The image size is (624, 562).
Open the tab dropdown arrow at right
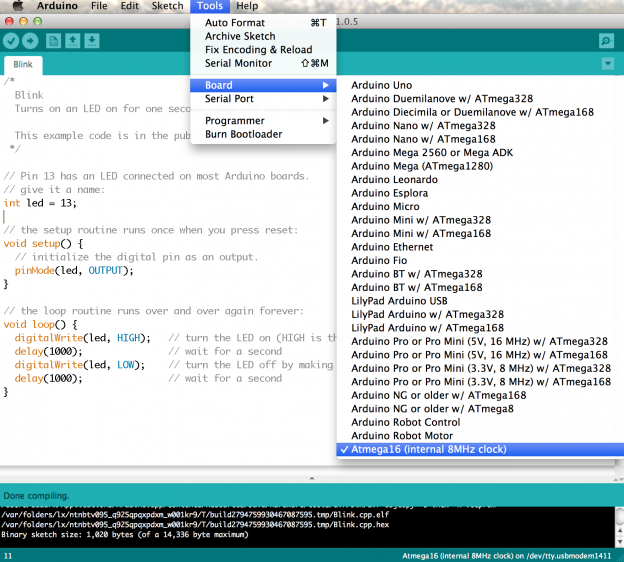click(x=608, y=63)
